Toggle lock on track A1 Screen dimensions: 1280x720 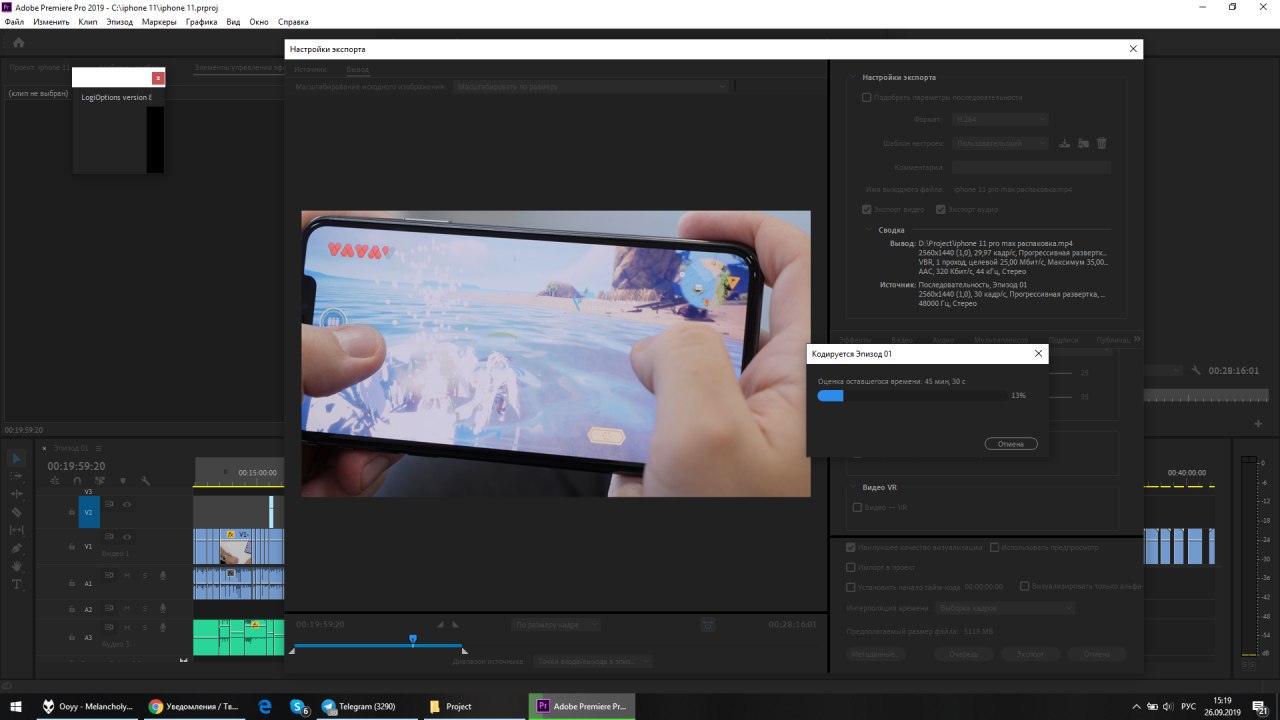71,583
